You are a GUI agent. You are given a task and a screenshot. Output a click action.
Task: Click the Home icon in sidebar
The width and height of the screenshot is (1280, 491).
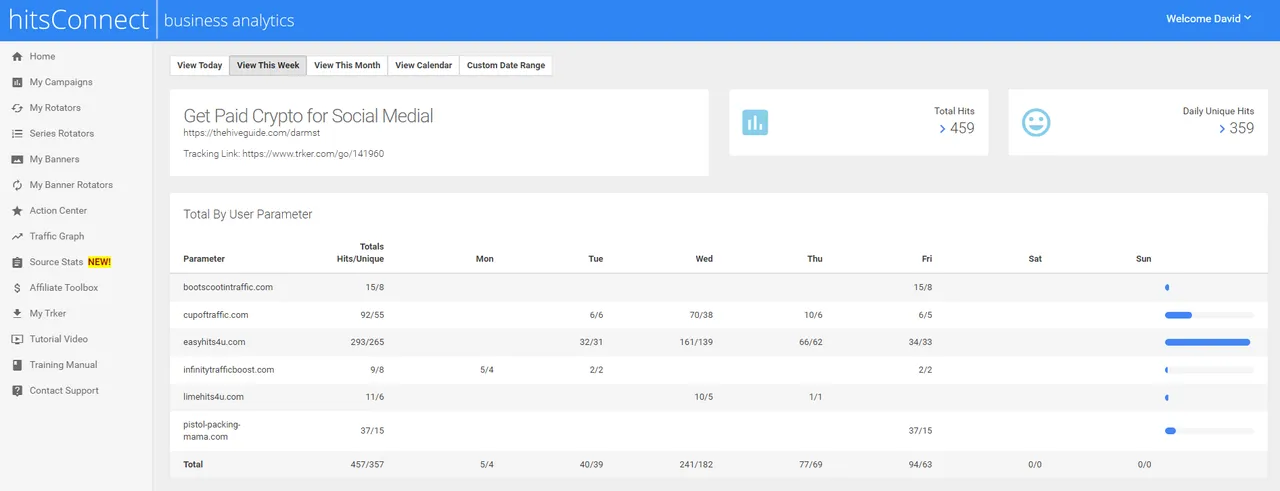[17, 57]
